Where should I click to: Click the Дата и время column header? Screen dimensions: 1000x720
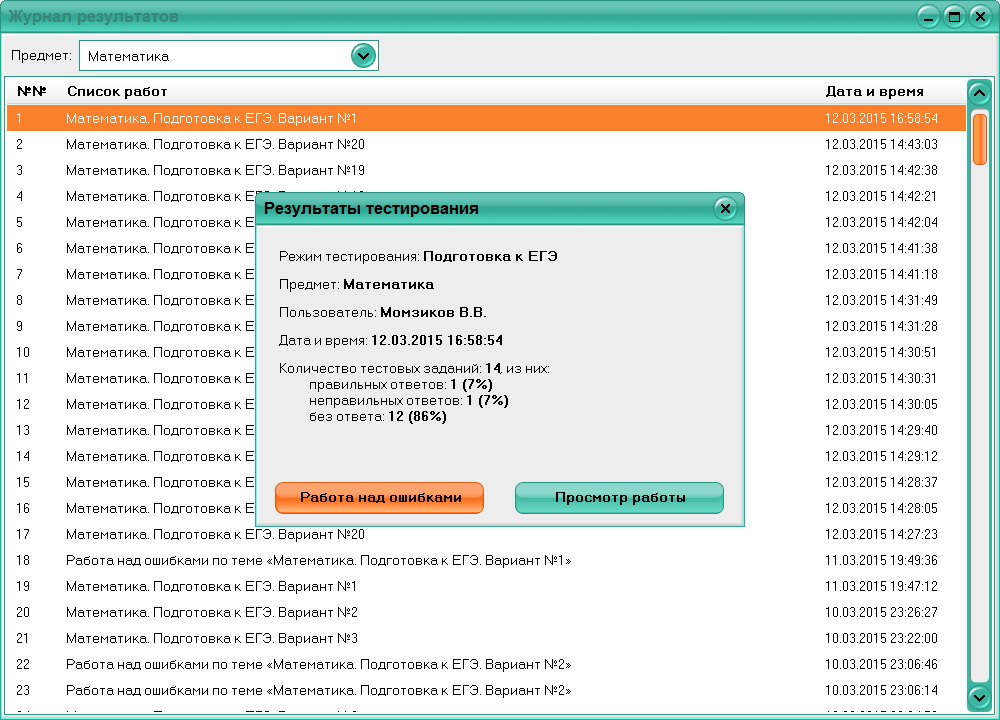(874, 91)
